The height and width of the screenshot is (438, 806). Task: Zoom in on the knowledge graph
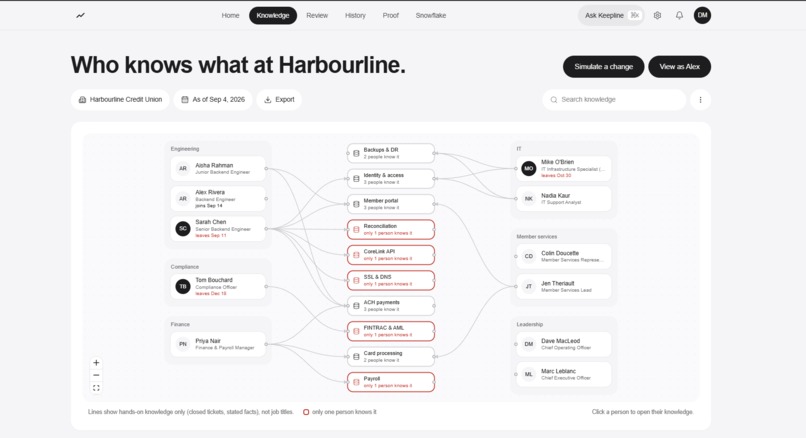pyautogui.click(x=96, y=363)
